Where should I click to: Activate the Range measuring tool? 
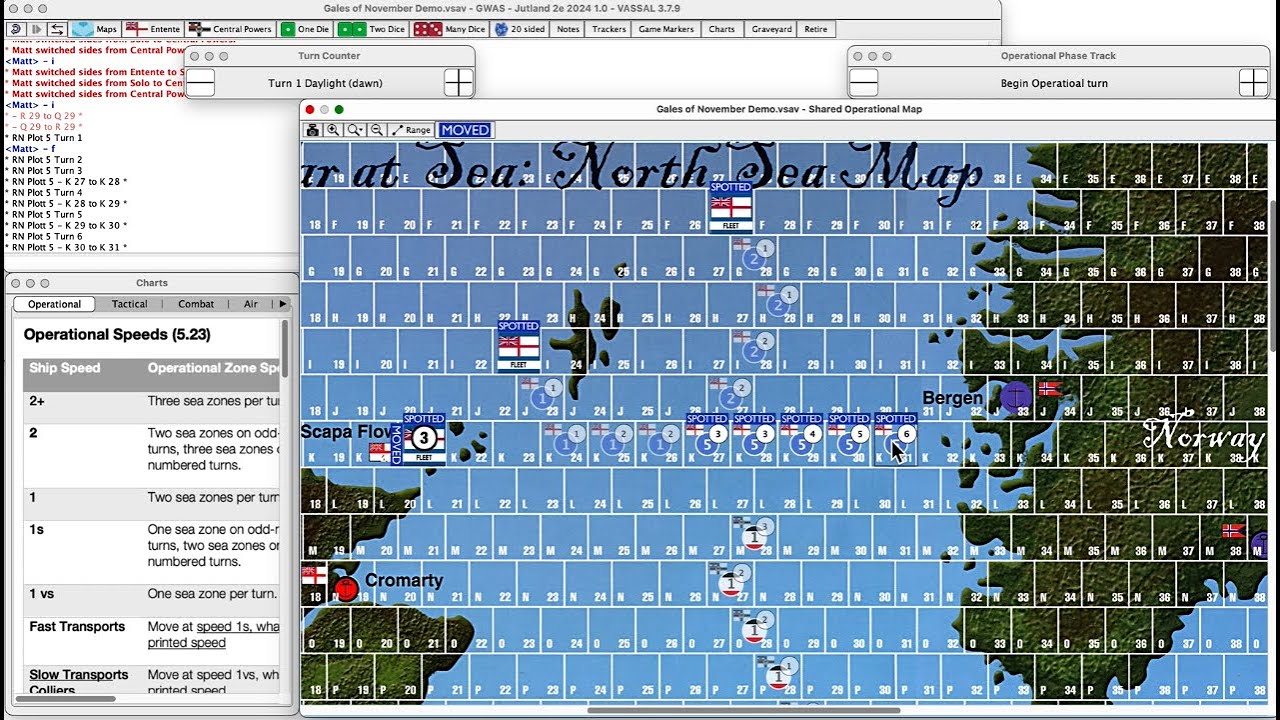(411, 130)
